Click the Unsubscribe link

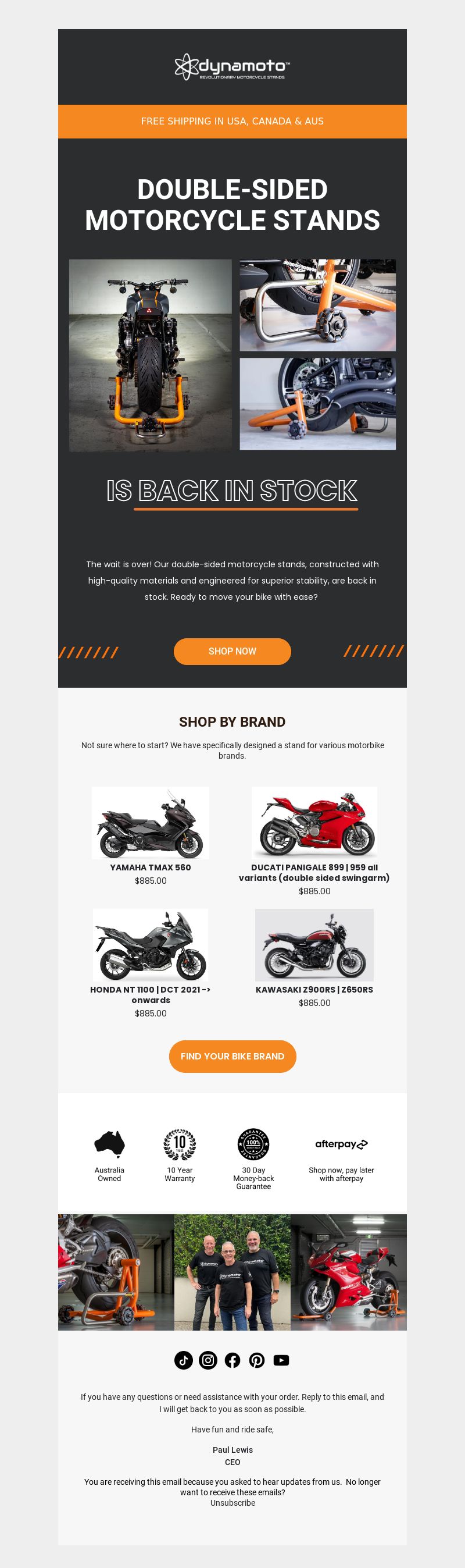233,1502
